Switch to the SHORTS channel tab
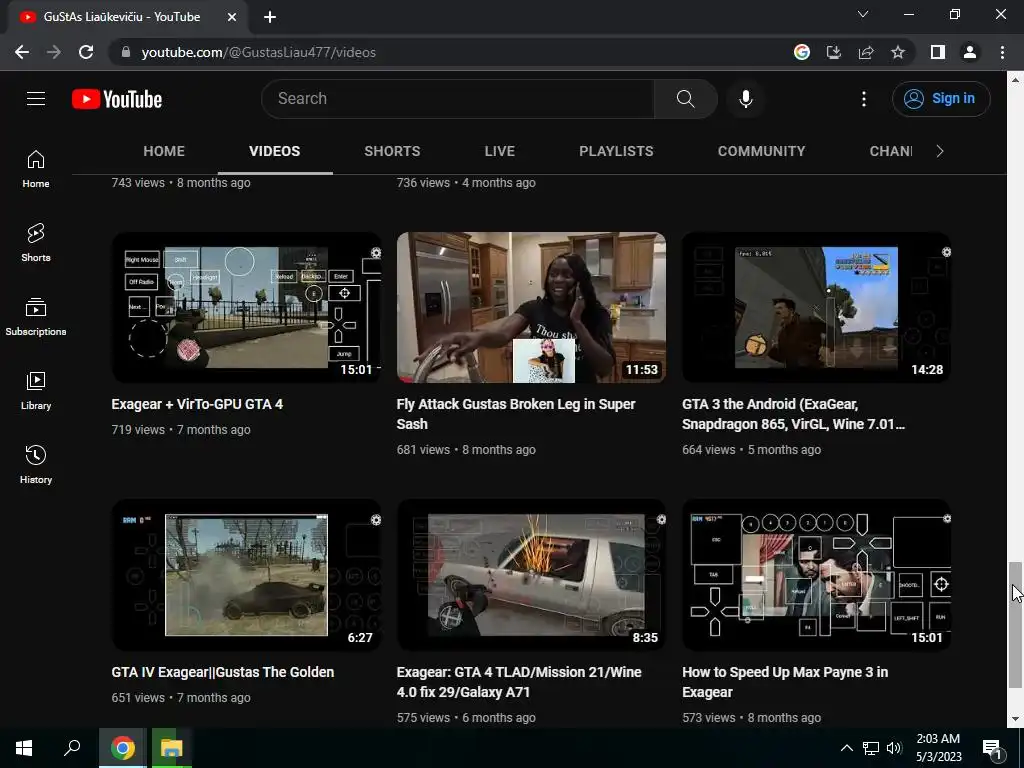 [x=392, y=152]
